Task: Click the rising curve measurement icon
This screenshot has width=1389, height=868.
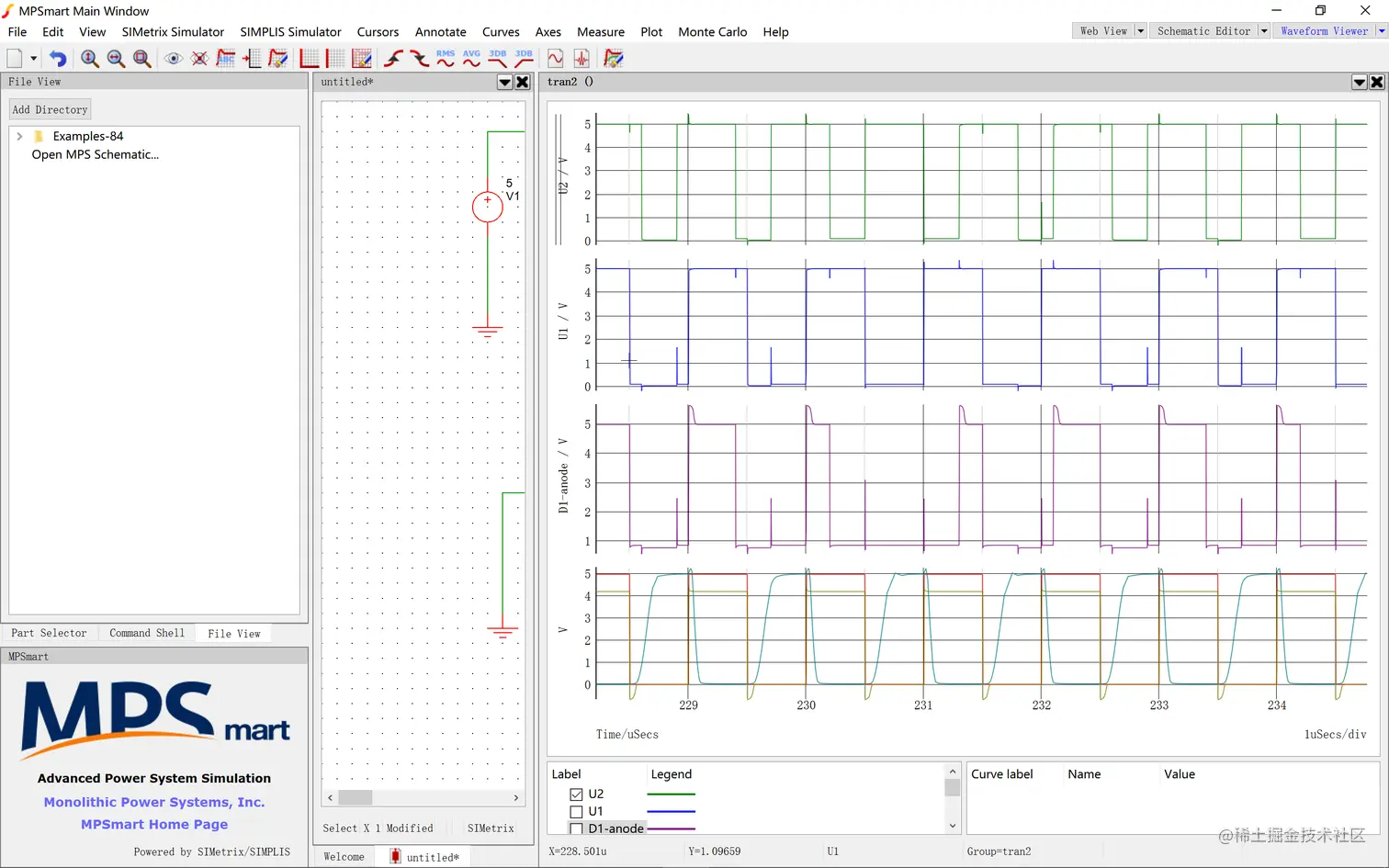Action: (393, 59)
